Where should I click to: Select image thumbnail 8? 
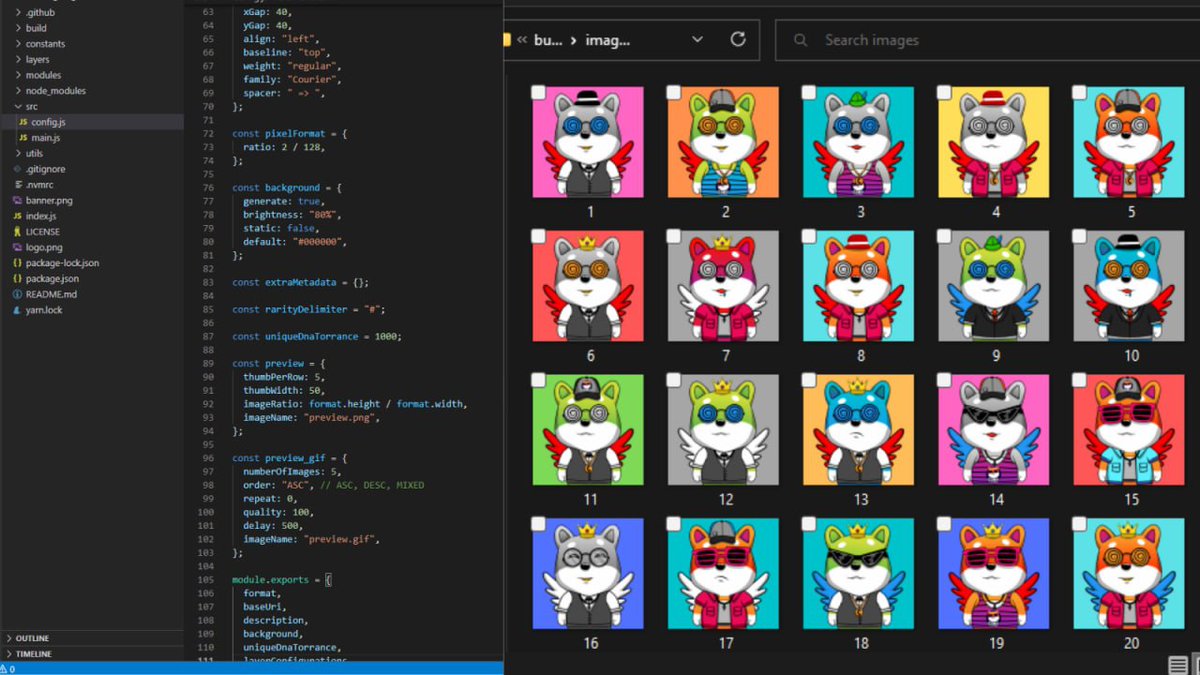click(x=858, y=286)
